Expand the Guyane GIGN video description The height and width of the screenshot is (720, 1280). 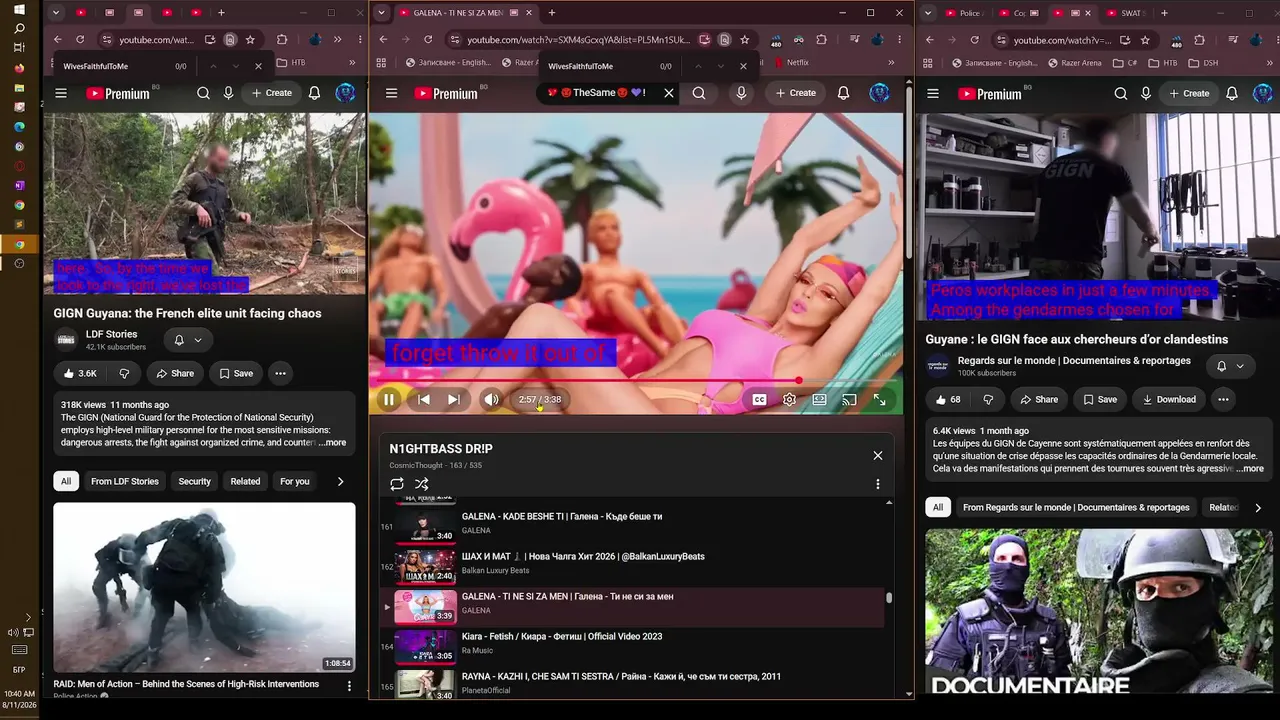(1250, 468)
